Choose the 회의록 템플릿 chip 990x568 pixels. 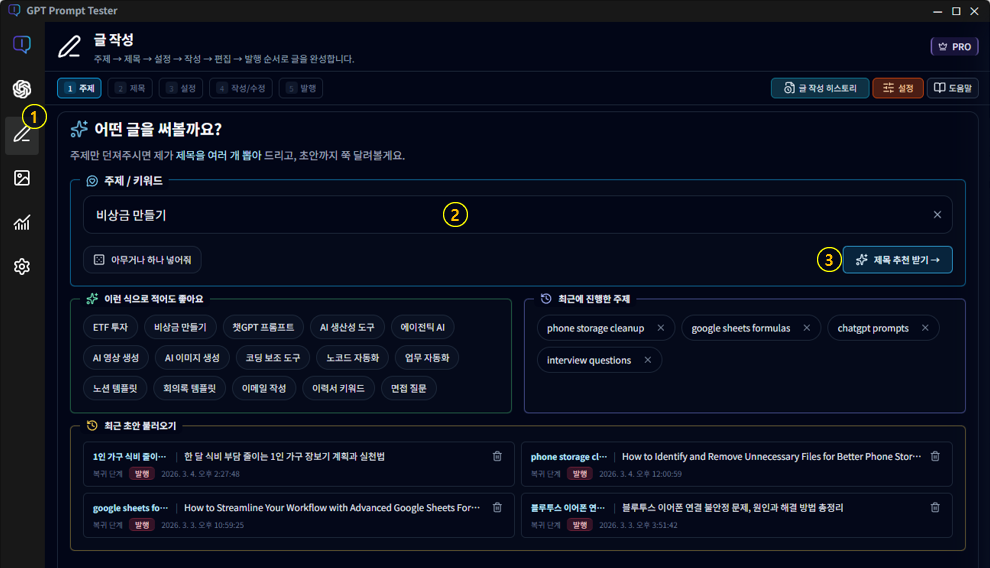coord(189,388)
